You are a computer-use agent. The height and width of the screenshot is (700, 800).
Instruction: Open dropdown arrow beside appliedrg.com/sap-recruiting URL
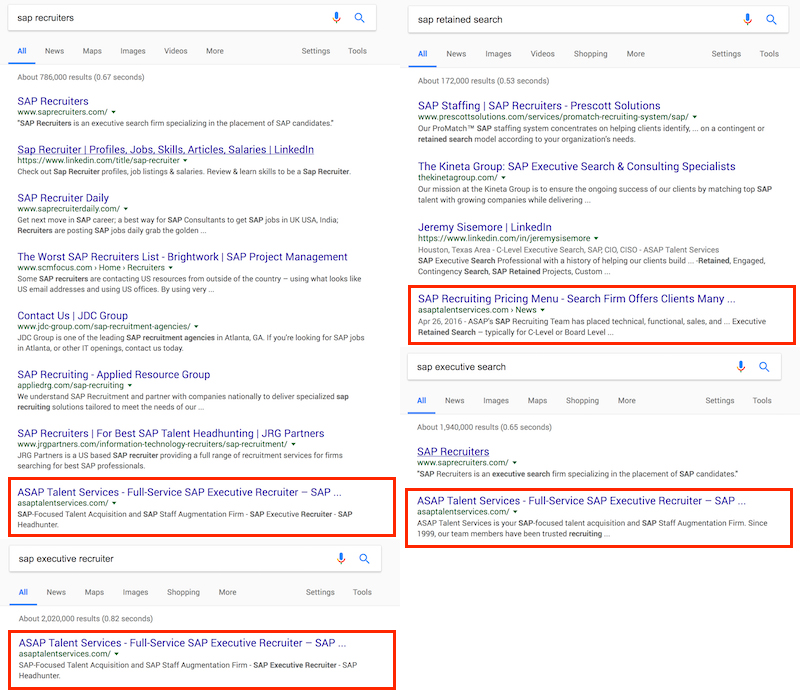pyautogui.click(x=130, y=386)
